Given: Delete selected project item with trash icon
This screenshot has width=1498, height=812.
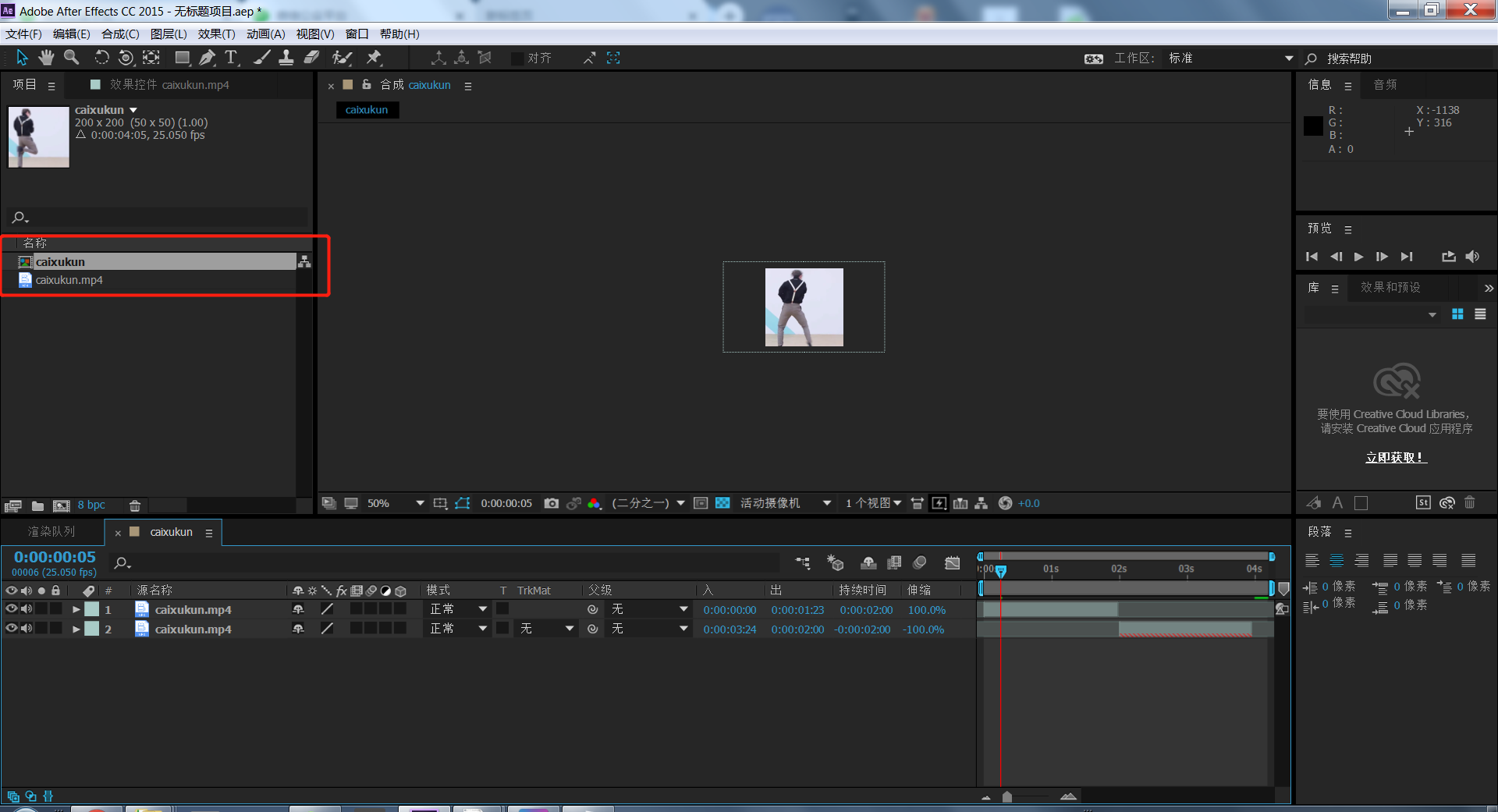Looking at the screenshot, I should (x=135, y=505).
